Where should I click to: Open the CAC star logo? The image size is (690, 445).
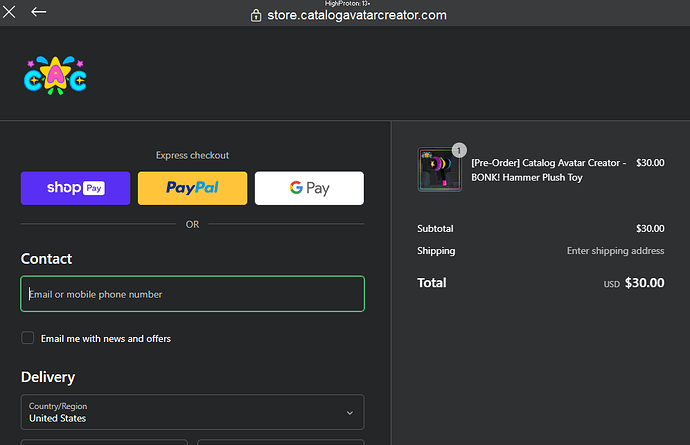(x=55, y=75)
